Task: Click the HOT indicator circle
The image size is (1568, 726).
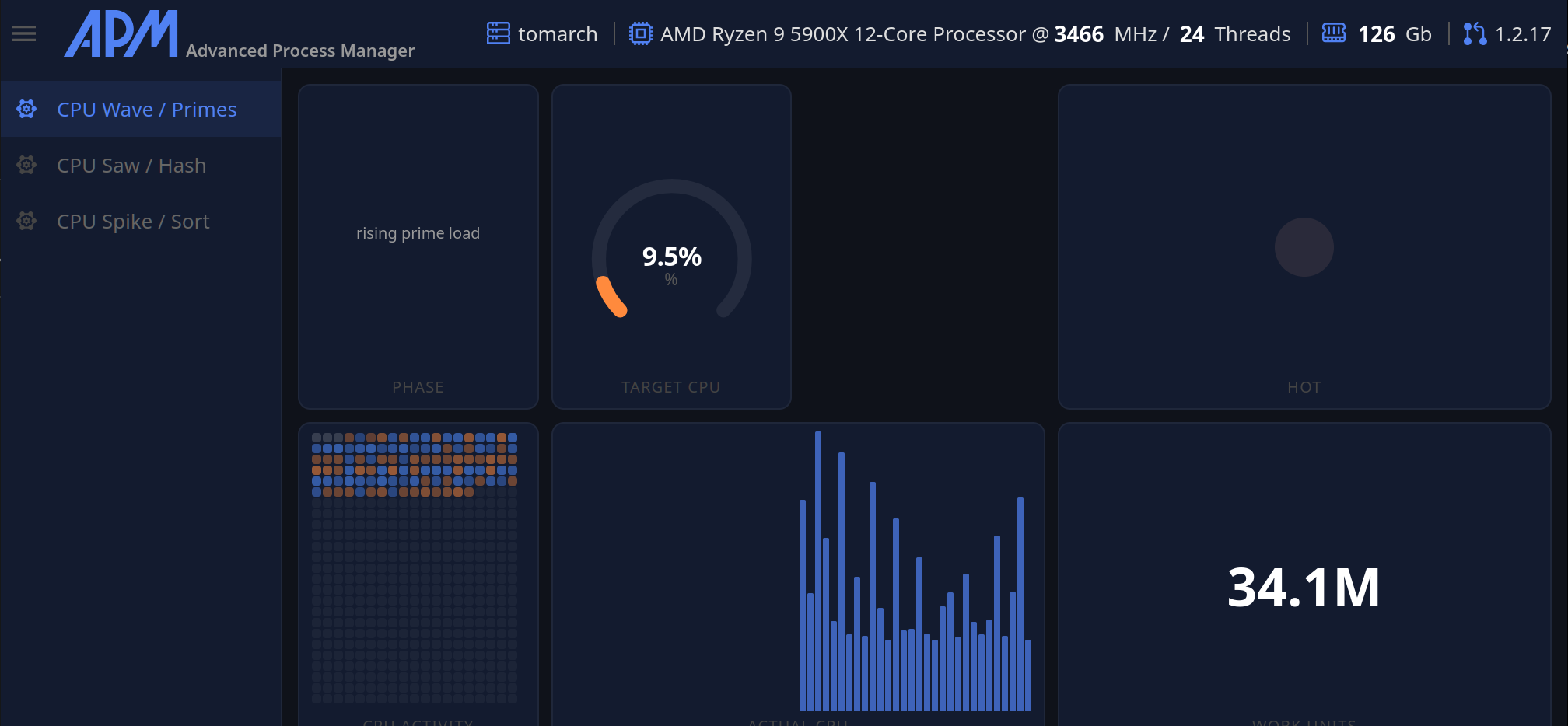Action: pos(1304,247)
